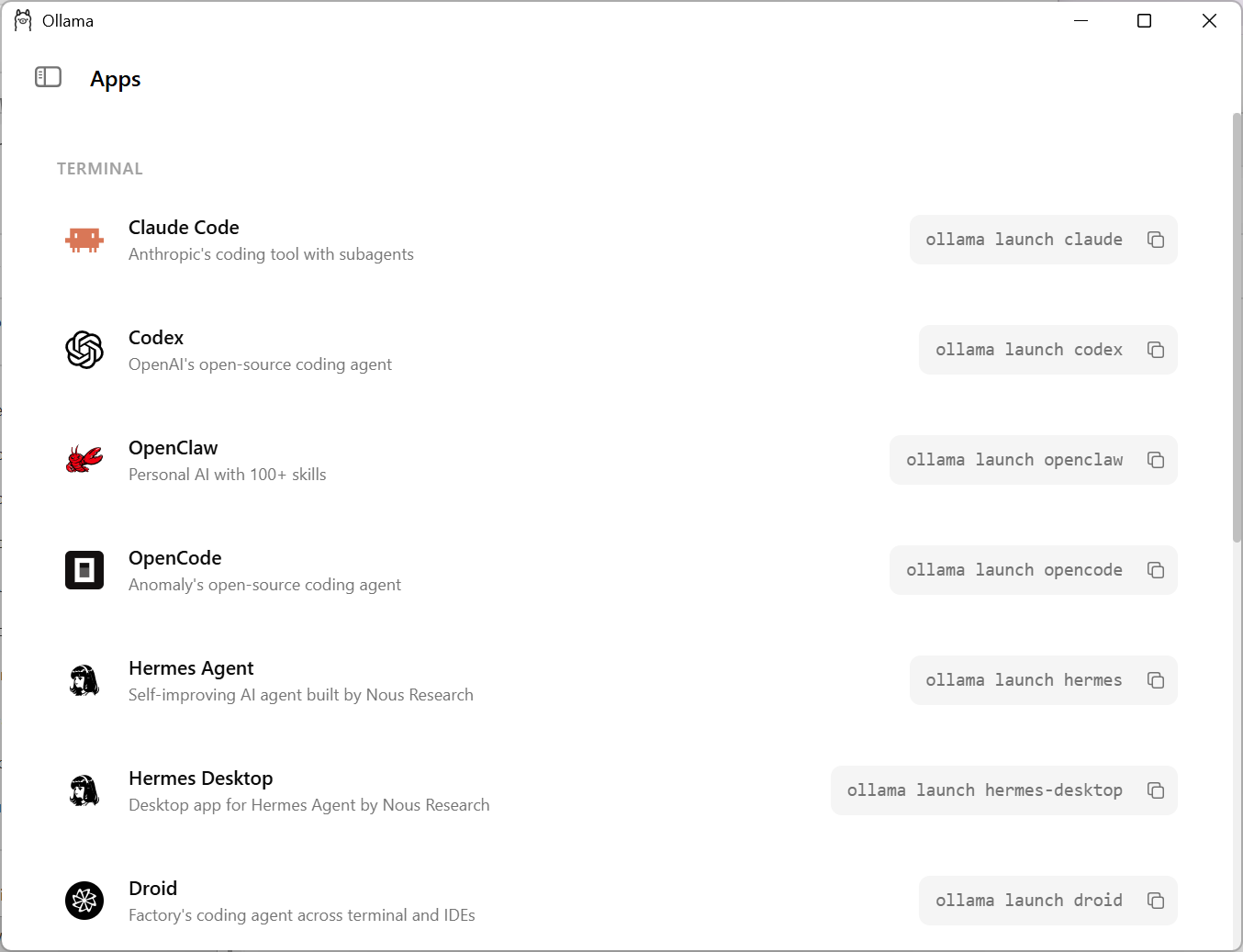Maximize the Ollama window
This screenshot has height=952, width=1243.
click(x=1144, y=20)
